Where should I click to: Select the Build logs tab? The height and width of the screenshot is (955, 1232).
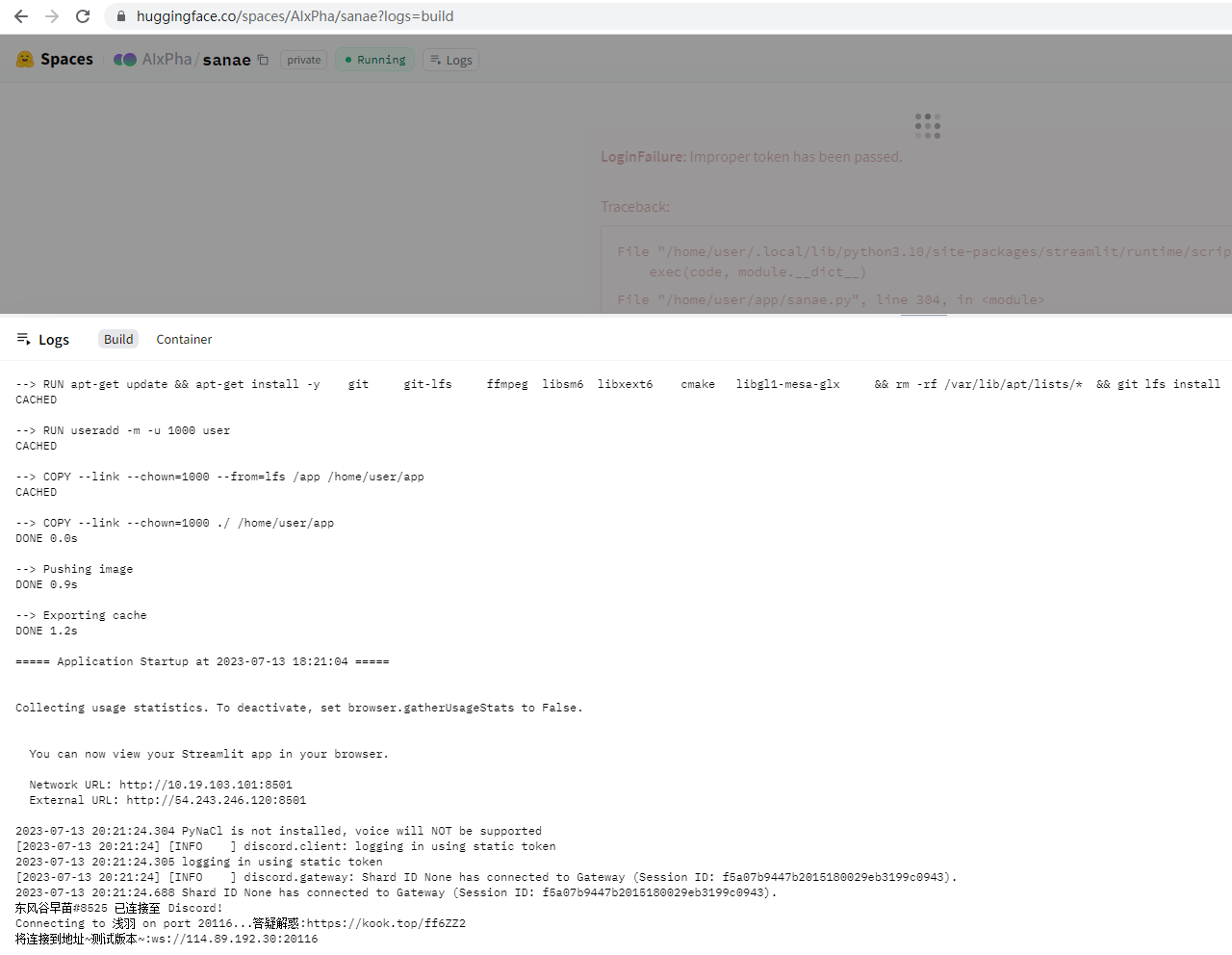[x=117, y=339]
